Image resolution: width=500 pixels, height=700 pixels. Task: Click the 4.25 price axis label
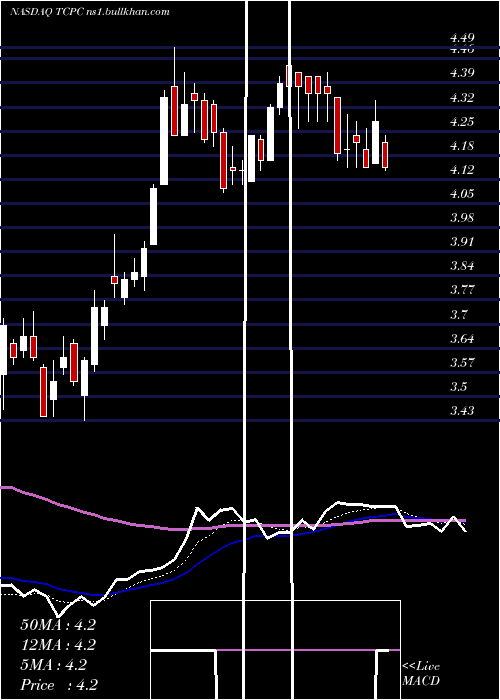tap(462, 122)
